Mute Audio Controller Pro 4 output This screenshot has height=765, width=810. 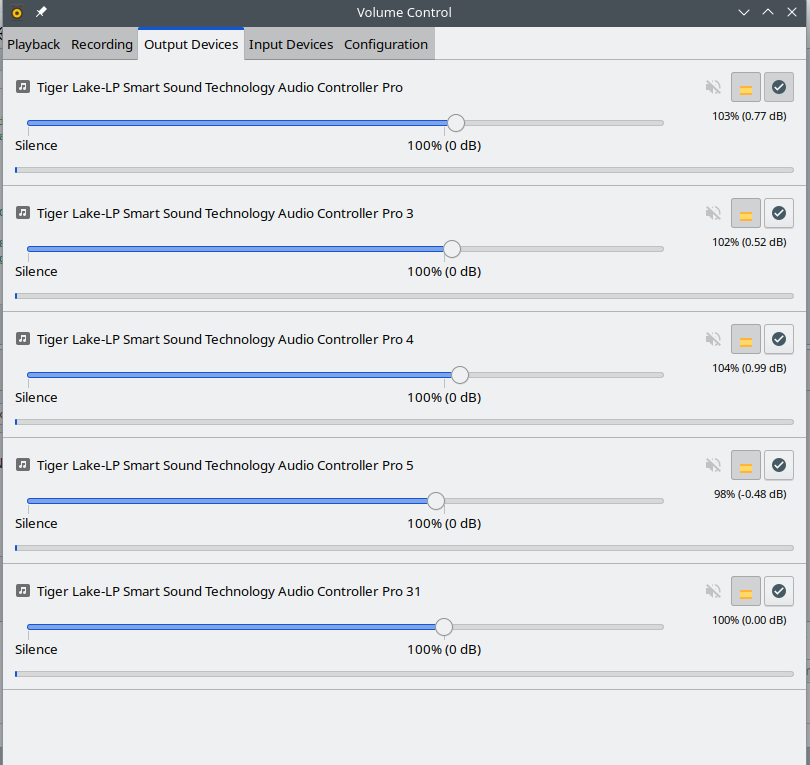point(713,339)
